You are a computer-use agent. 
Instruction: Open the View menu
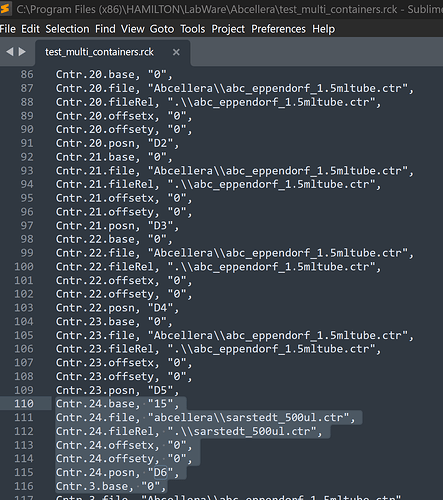[133, 29]
